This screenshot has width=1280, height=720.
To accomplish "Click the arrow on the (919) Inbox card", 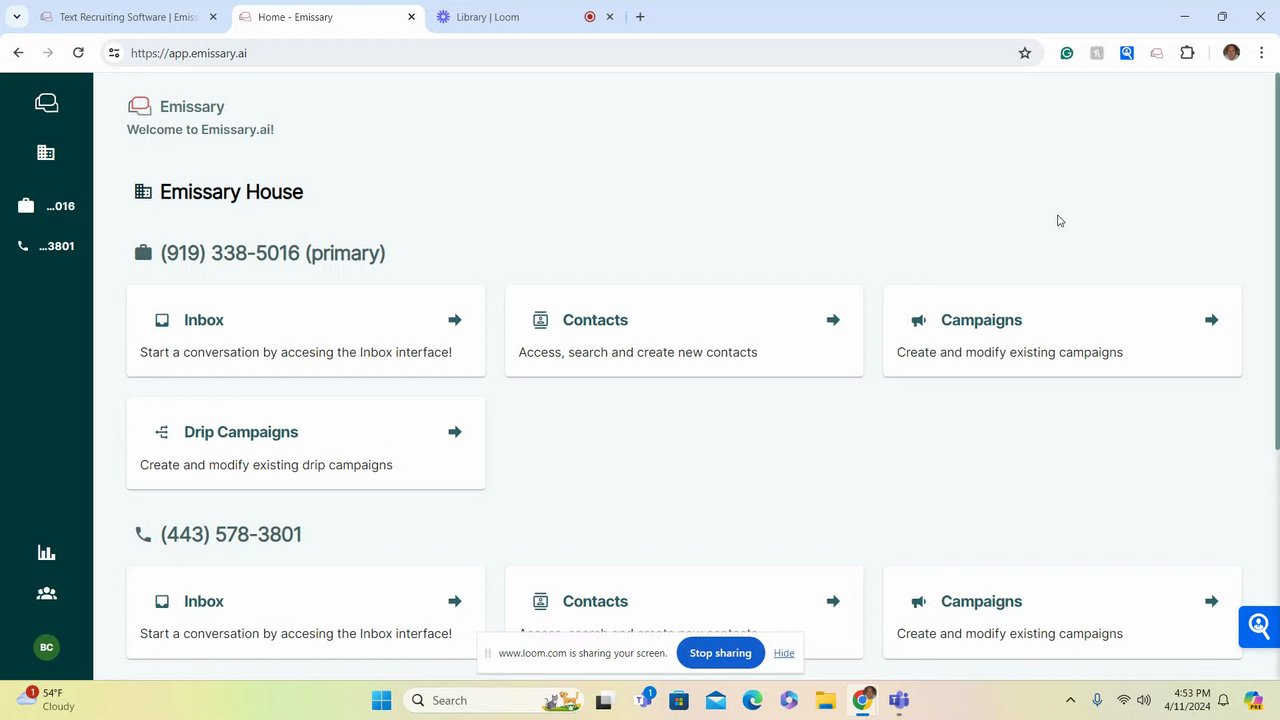I will click(455, 320).
